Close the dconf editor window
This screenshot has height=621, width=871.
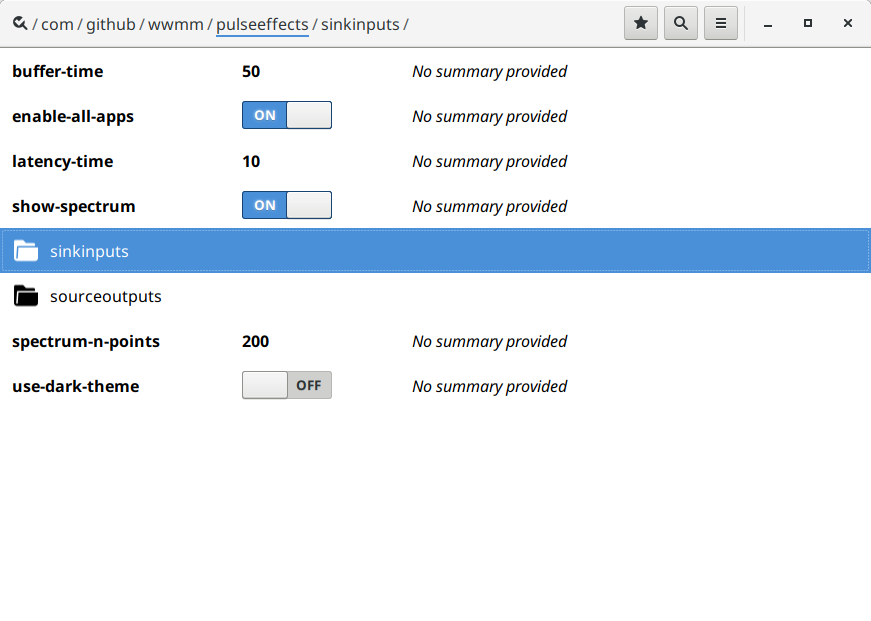(848, 23)
